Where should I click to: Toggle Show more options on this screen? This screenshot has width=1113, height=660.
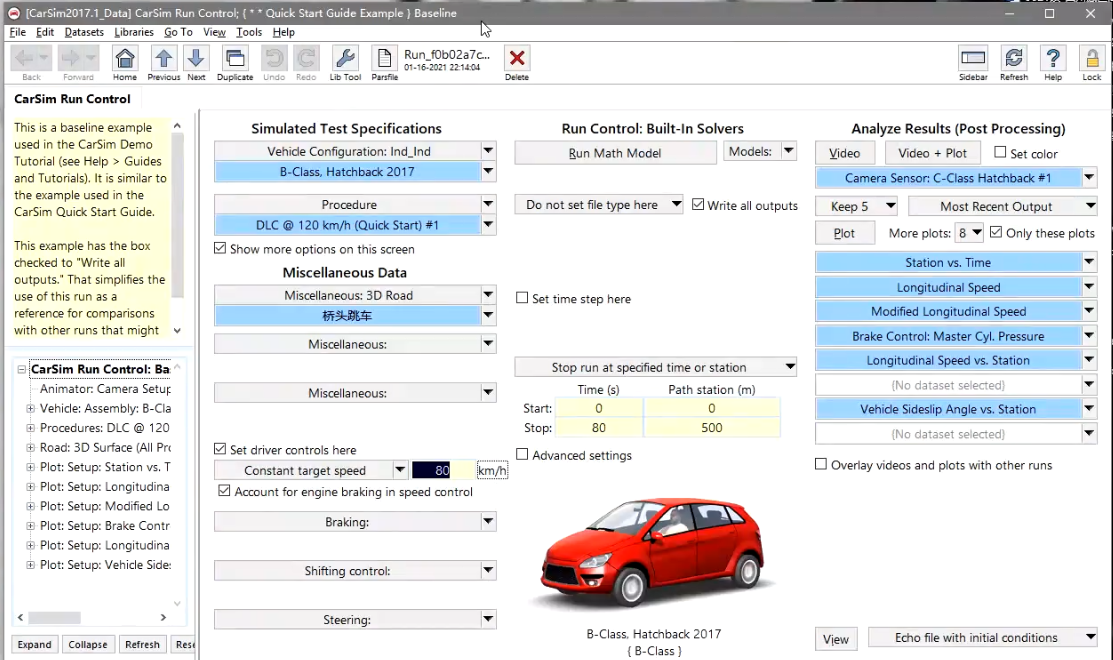220,248
